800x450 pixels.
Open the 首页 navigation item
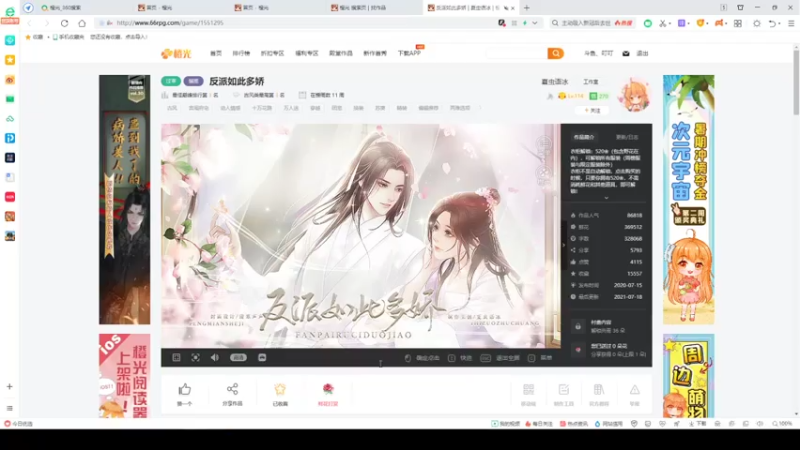(216, 54)
